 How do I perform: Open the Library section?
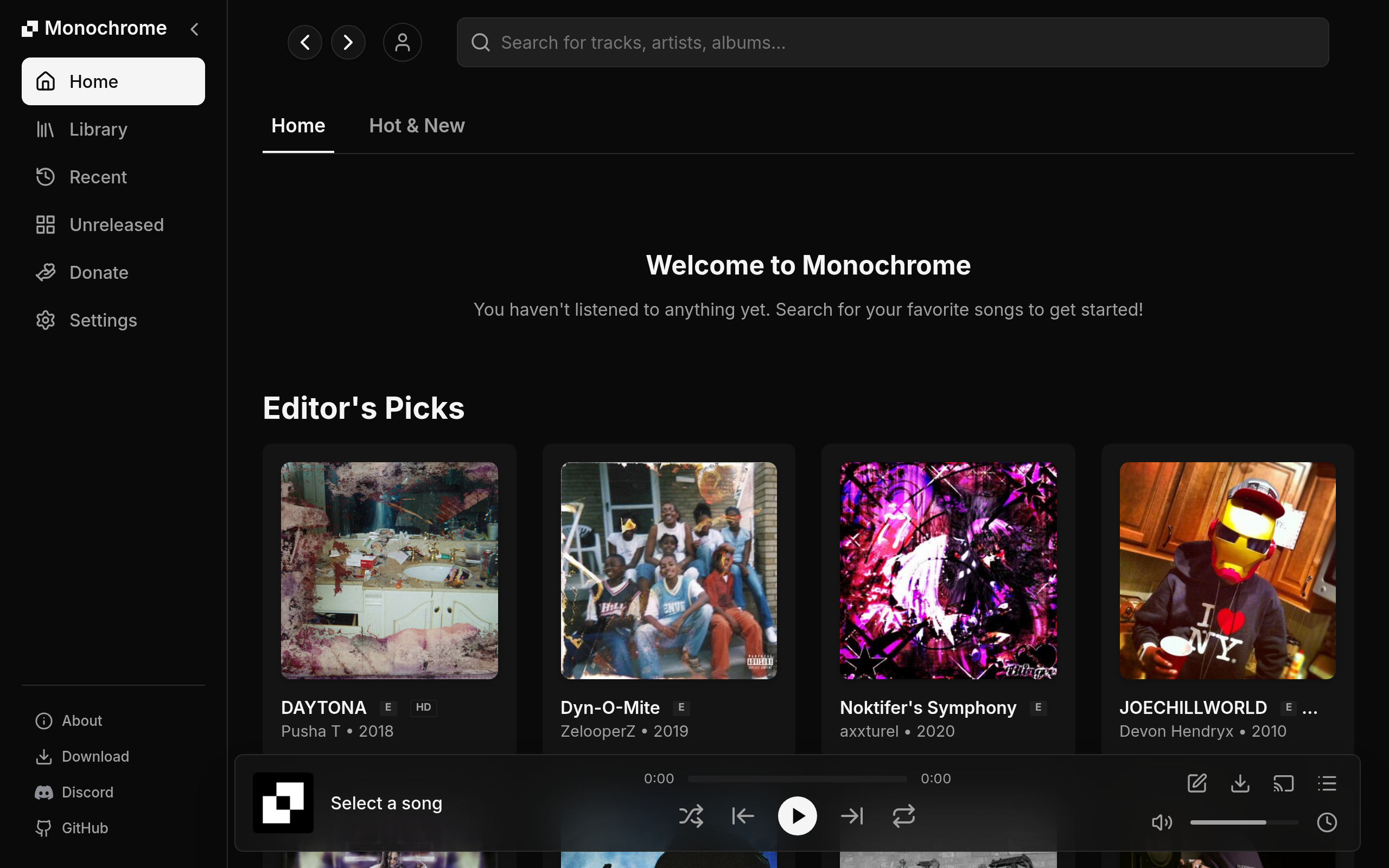[x=113, y=129]
